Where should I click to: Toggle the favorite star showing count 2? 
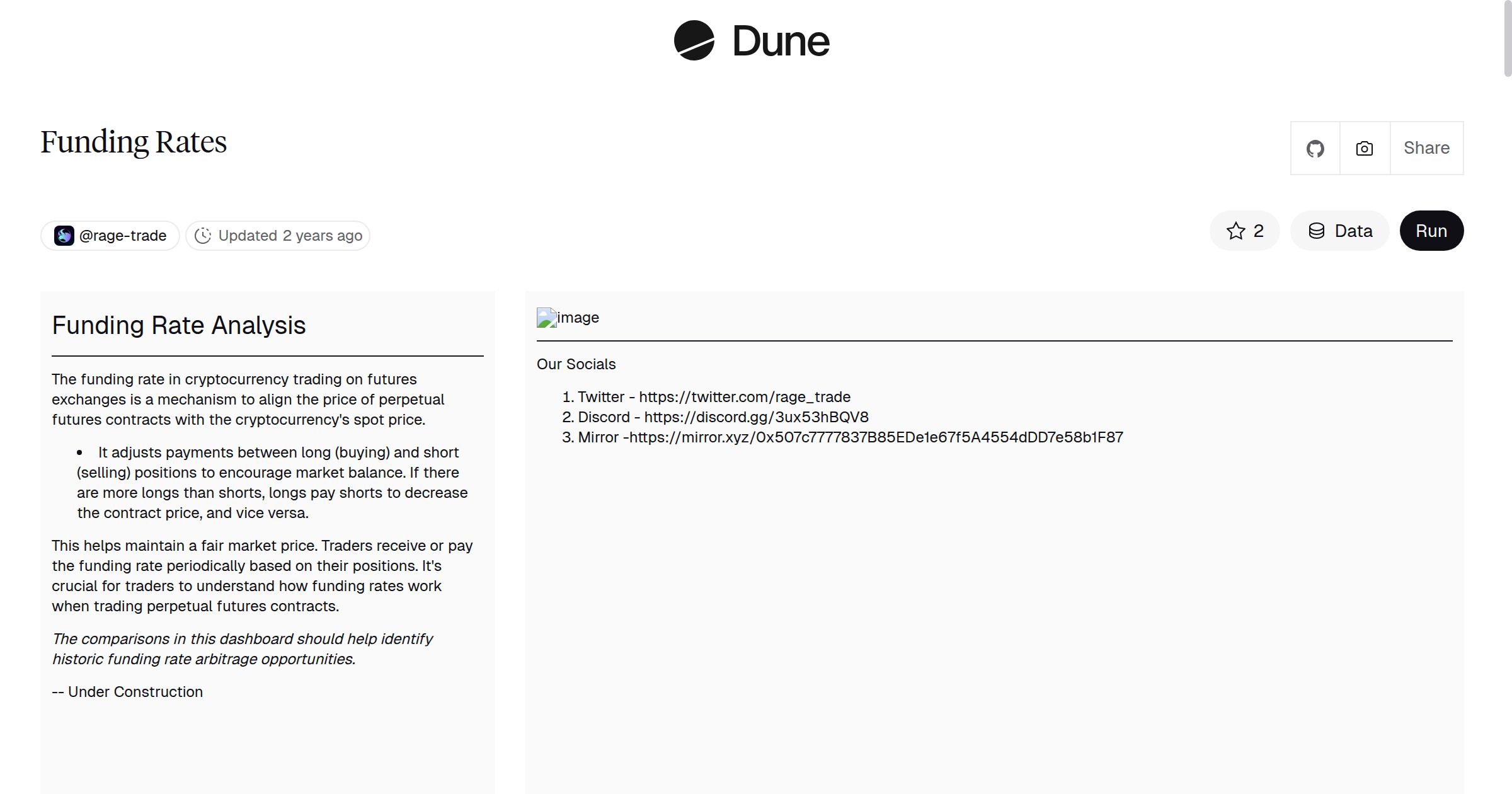1244,231
